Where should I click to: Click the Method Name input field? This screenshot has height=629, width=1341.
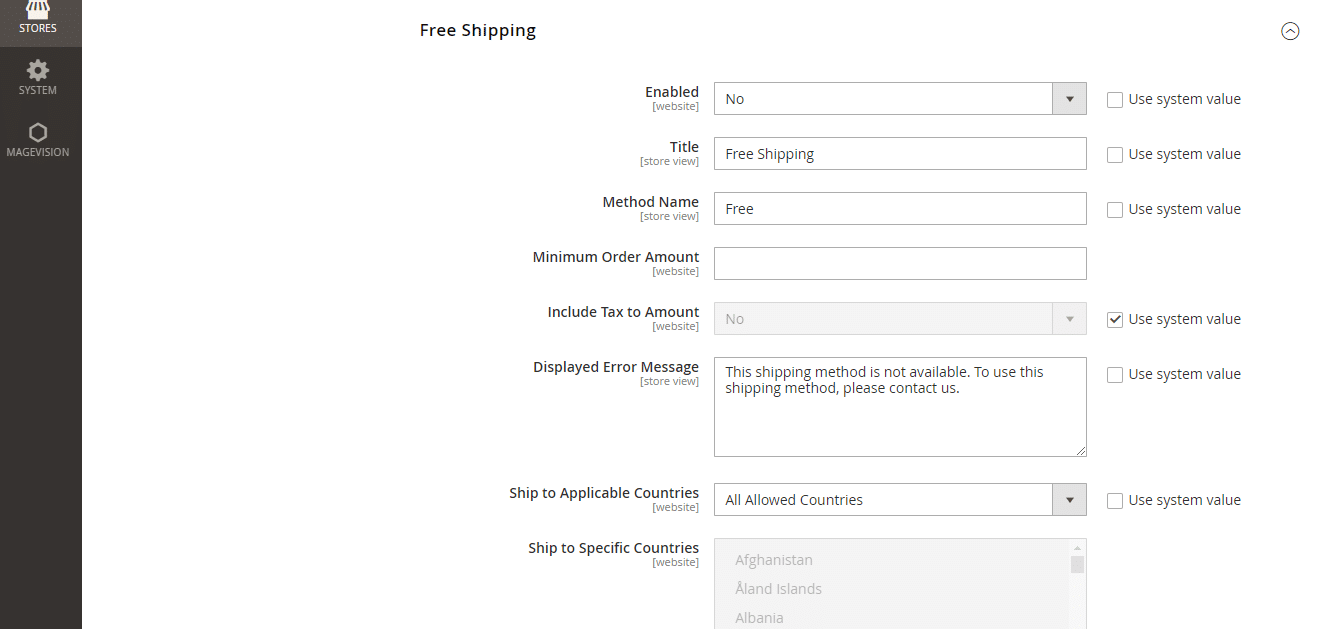(x=900, y=209)
